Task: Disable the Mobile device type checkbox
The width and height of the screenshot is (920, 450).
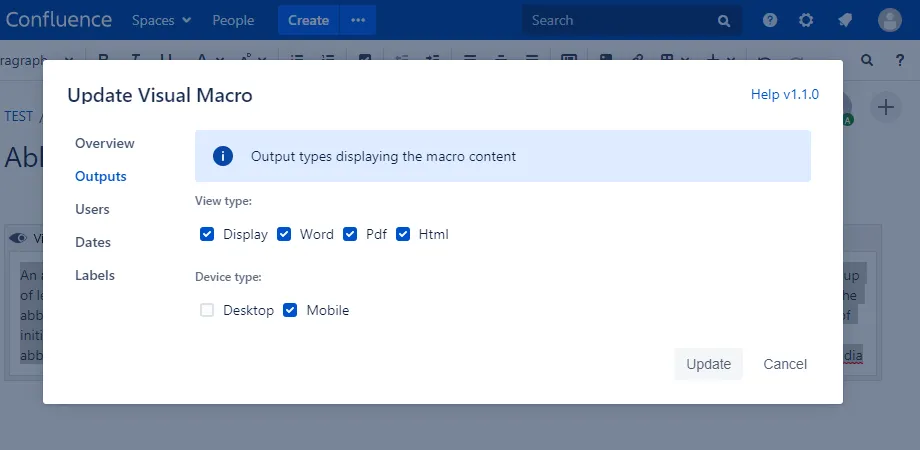Action: click(290, 310)
